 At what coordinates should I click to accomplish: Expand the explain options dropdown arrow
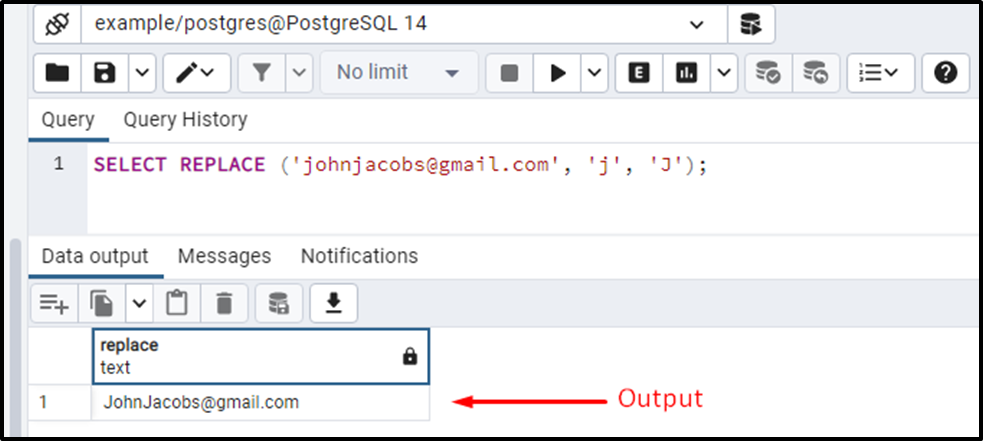(x=724, y=73)
